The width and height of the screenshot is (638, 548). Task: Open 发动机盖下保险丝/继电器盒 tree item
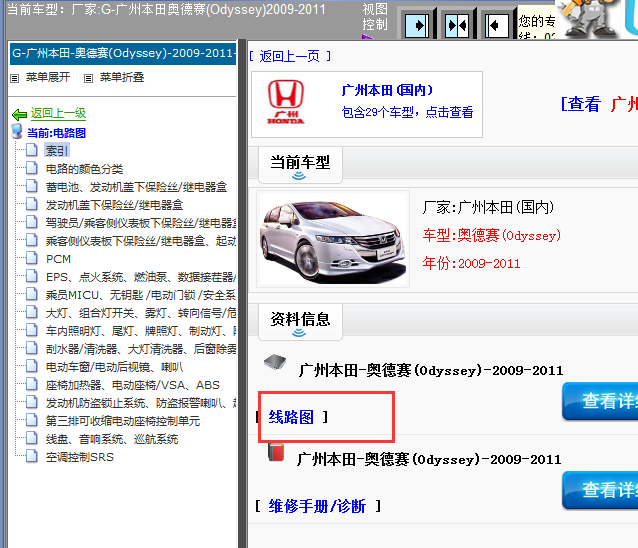coord(114,205)
